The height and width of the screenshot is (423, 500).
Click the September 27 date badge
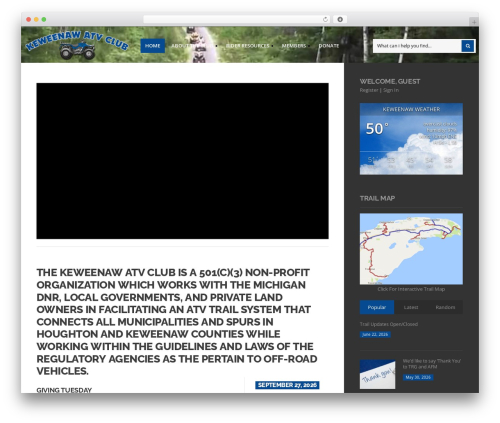coord(287,385)
